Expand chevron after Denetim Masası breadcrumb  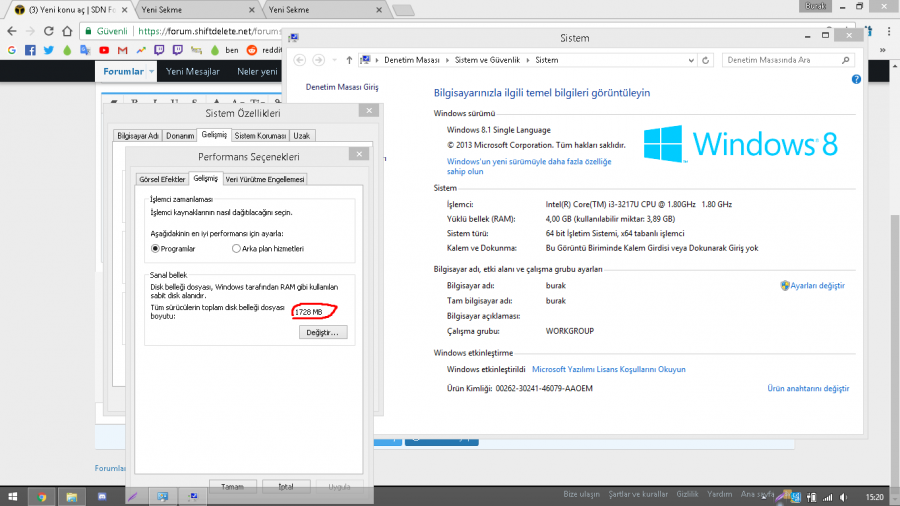[447, 60]
